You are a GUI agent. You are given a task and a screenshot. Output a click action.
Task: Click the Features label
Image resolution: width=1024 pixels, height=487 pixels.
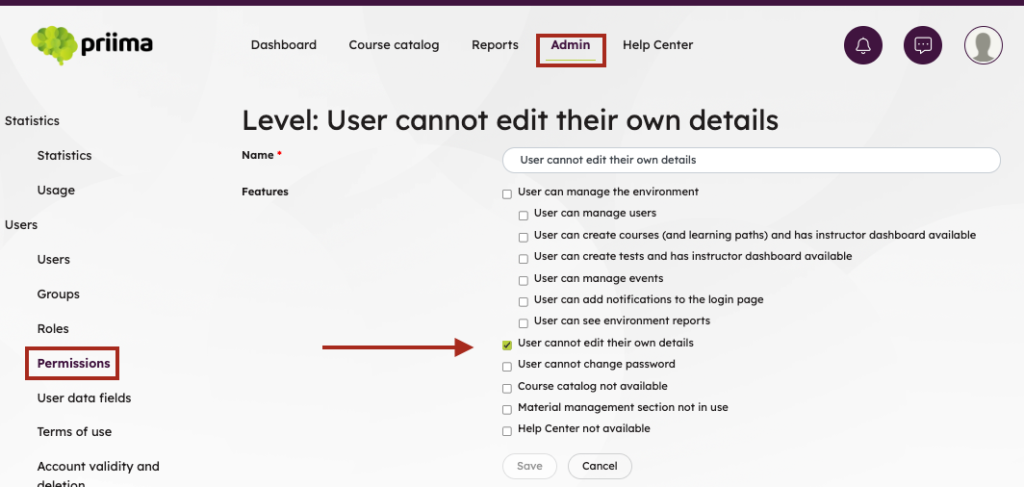pyautogui.click(x=264, y=192)
